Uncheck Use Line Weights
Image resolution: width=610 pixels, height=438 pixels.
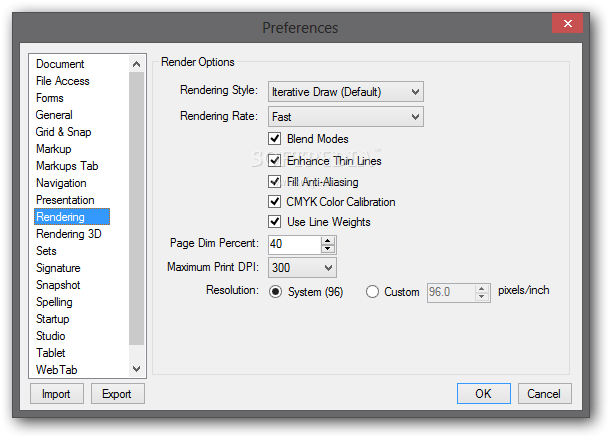(x=275, y=222)
